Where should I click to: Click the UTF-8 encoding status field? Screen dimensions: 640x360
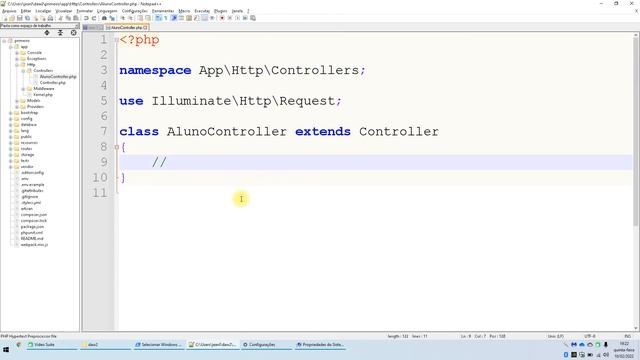(590, 336)
